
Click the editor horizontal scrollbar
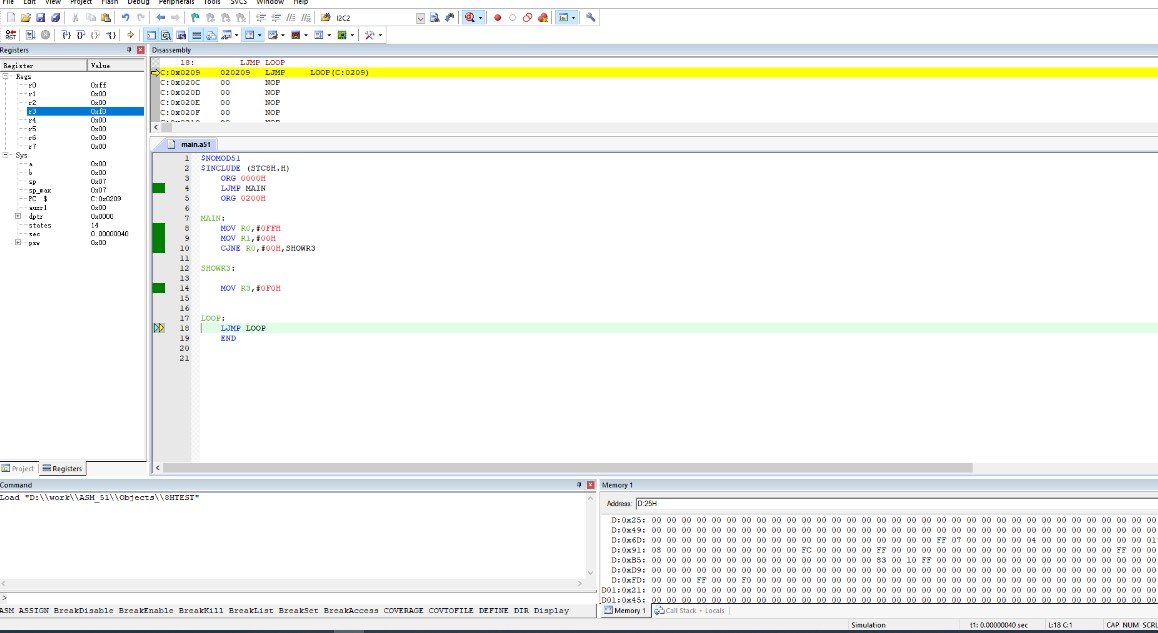pos(567,468)
